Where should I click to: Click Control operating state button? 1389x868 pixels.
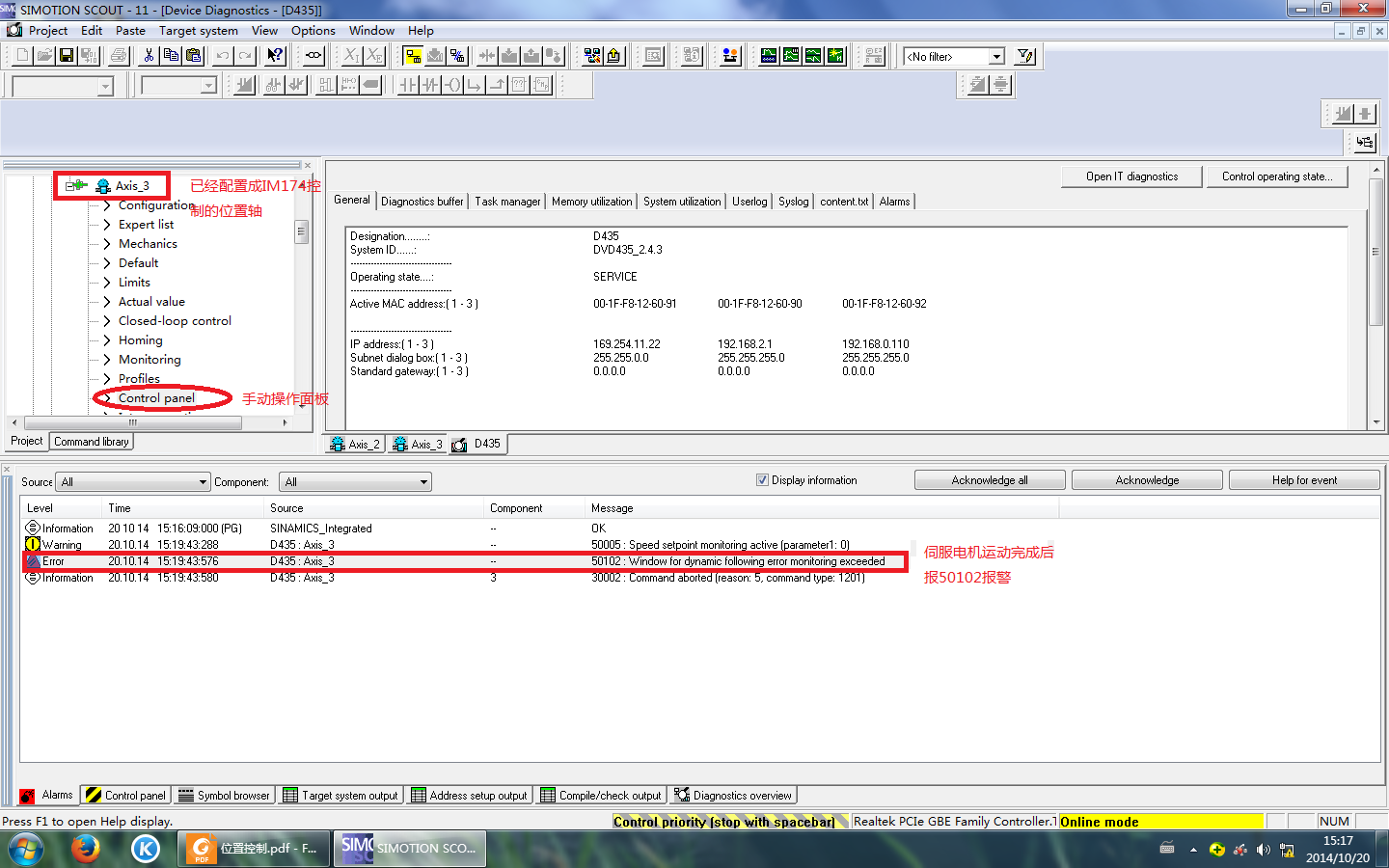tap(1277, 176)
